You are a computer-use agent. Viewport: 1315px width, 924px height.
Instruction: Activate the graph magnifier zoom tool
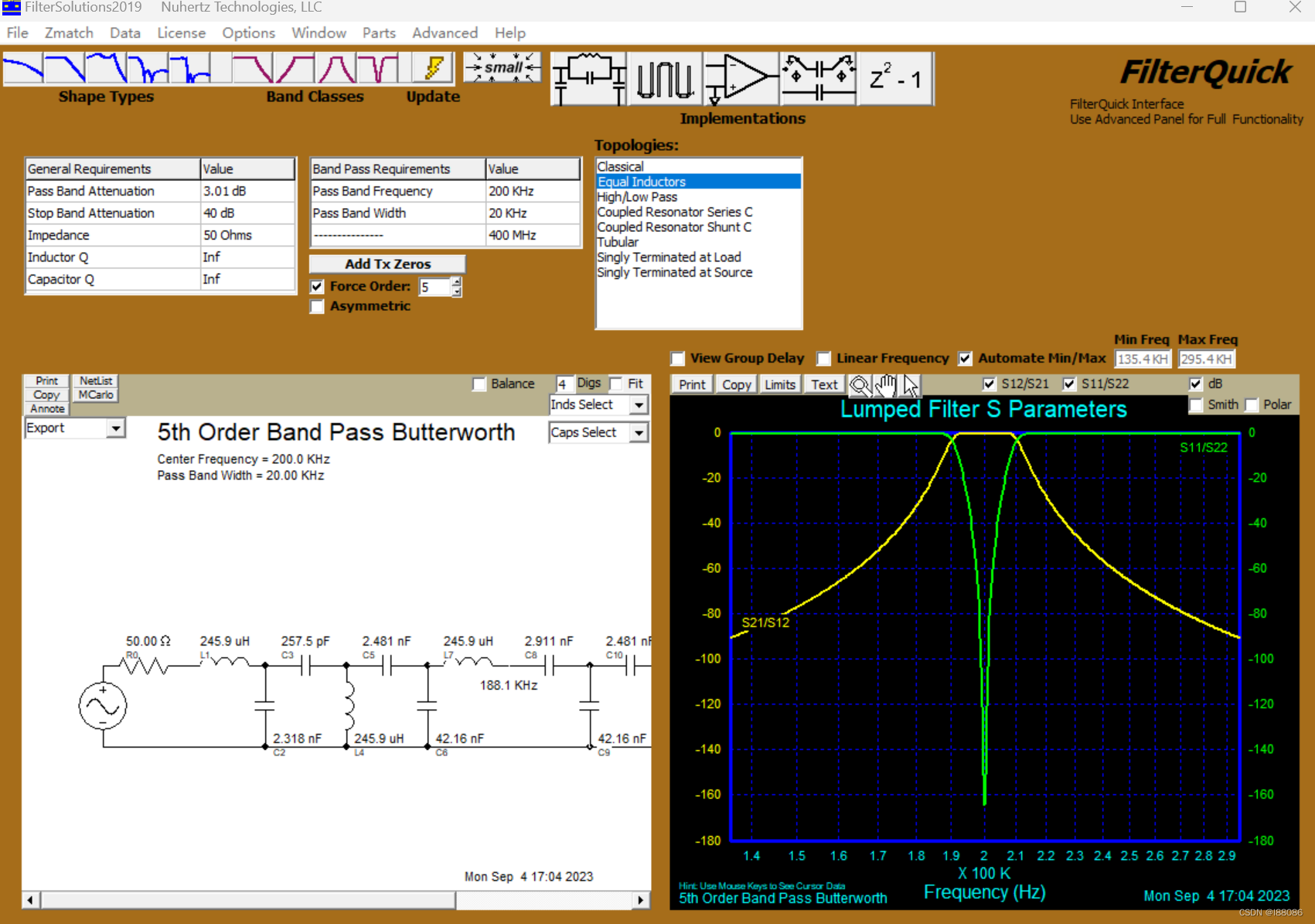point(860,385)
